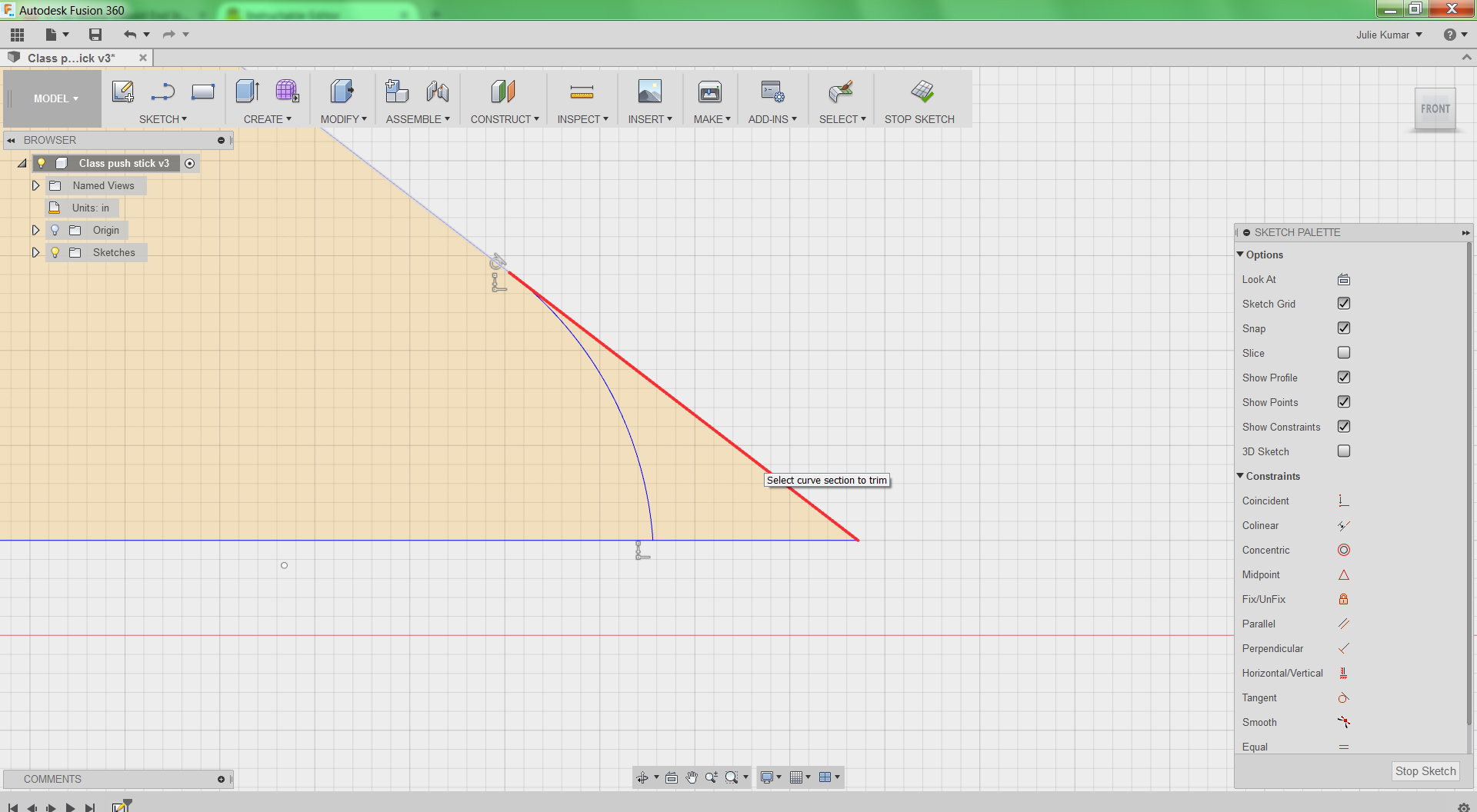Apply the Horizontal/Vertical constraint
Screen dimensions: 1477x812
pyautogui.click(x=1344, y=674)
